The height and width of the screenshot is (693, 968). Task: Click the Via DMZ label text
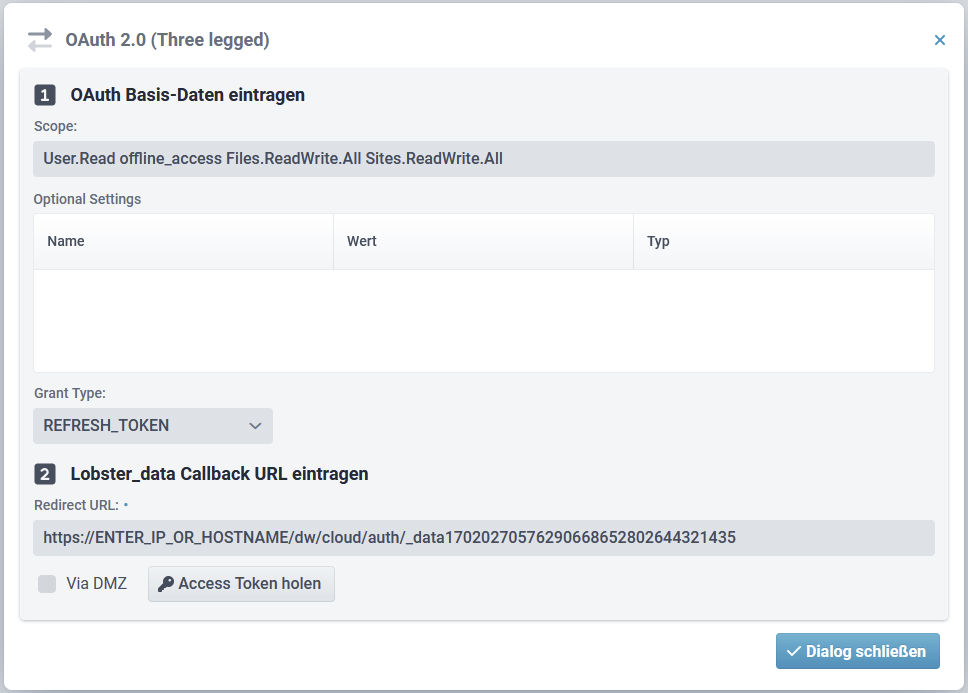[96, 584]
